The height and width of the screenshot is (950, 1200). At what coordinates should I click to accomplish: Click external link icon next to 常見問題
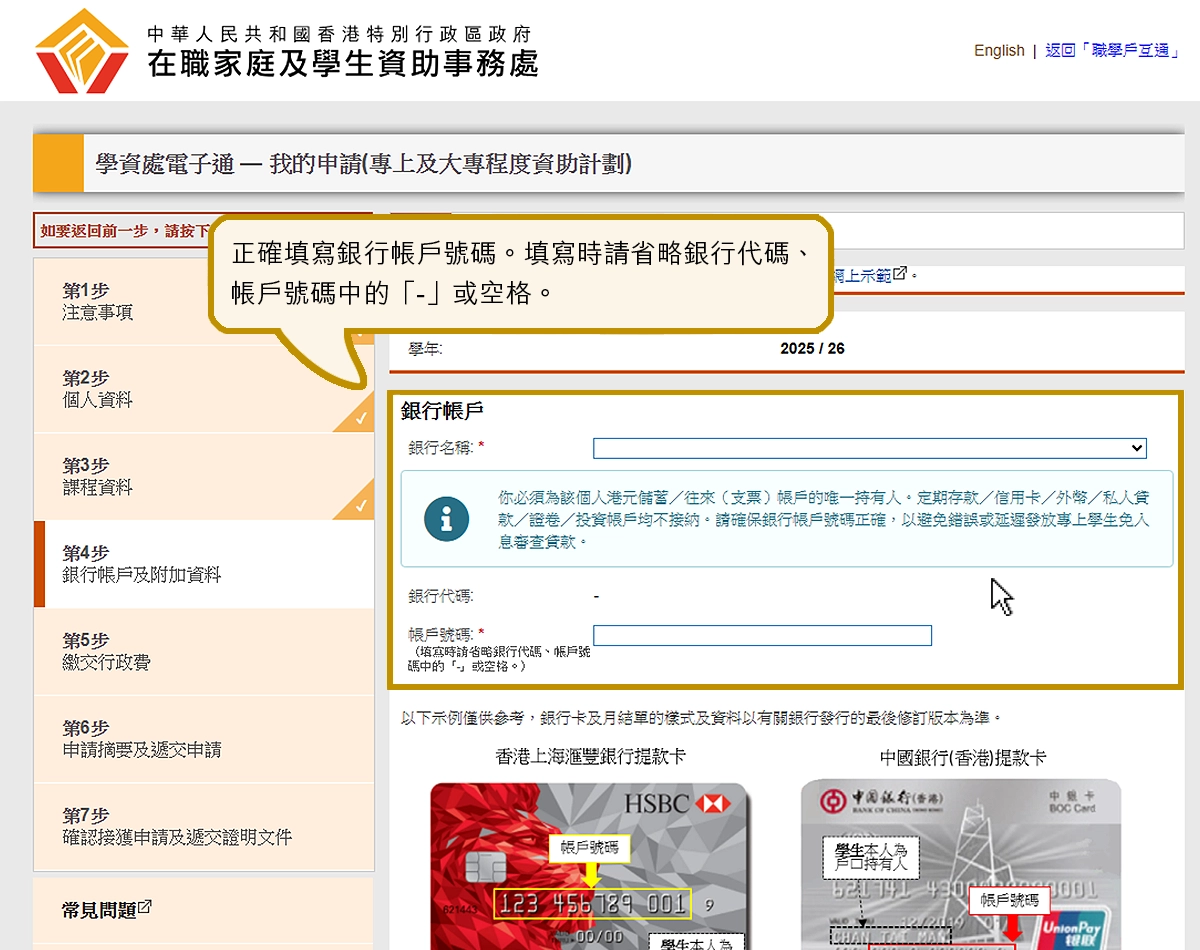[145, 908]
